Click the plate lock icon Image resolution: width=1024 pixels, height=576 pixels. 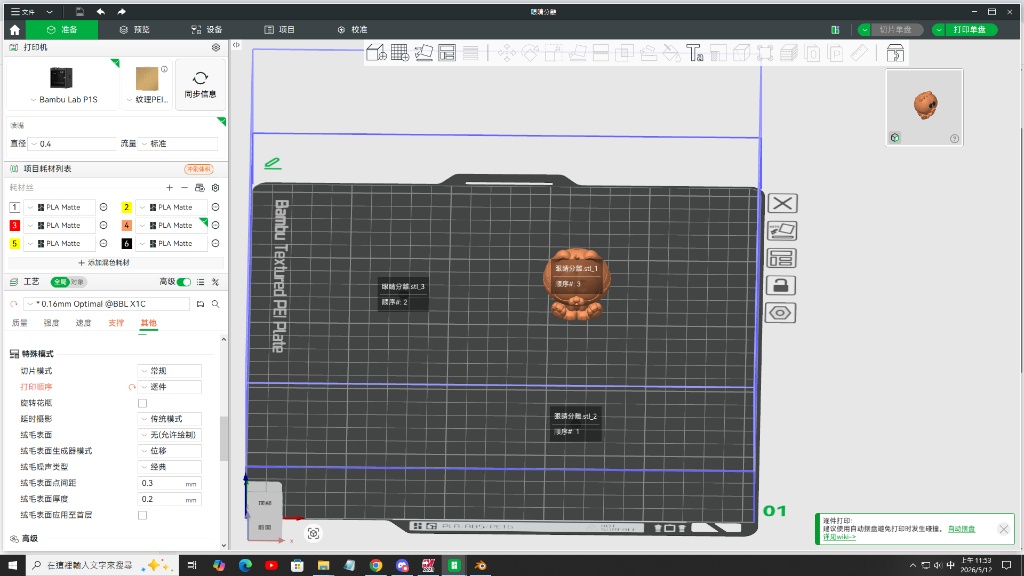click(x=781, y=285)
